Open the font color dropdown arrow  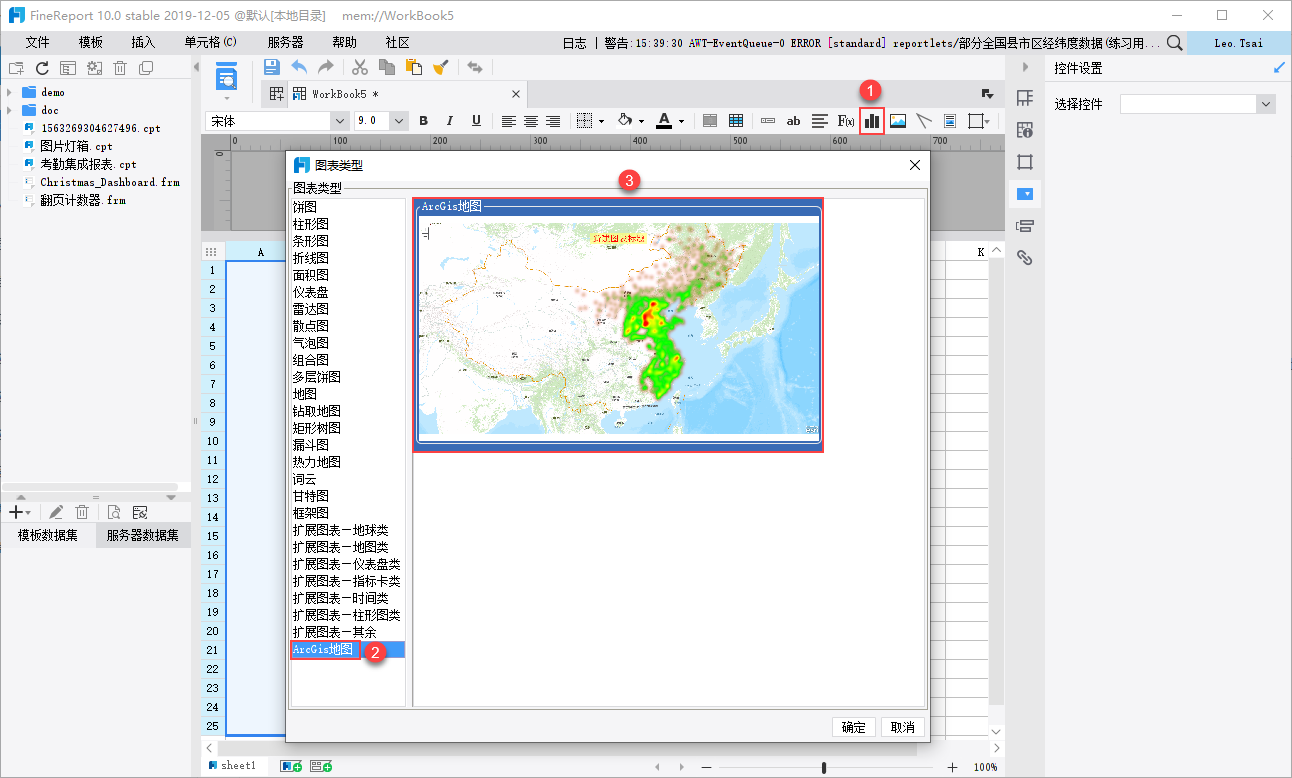(x=681, y=121)
